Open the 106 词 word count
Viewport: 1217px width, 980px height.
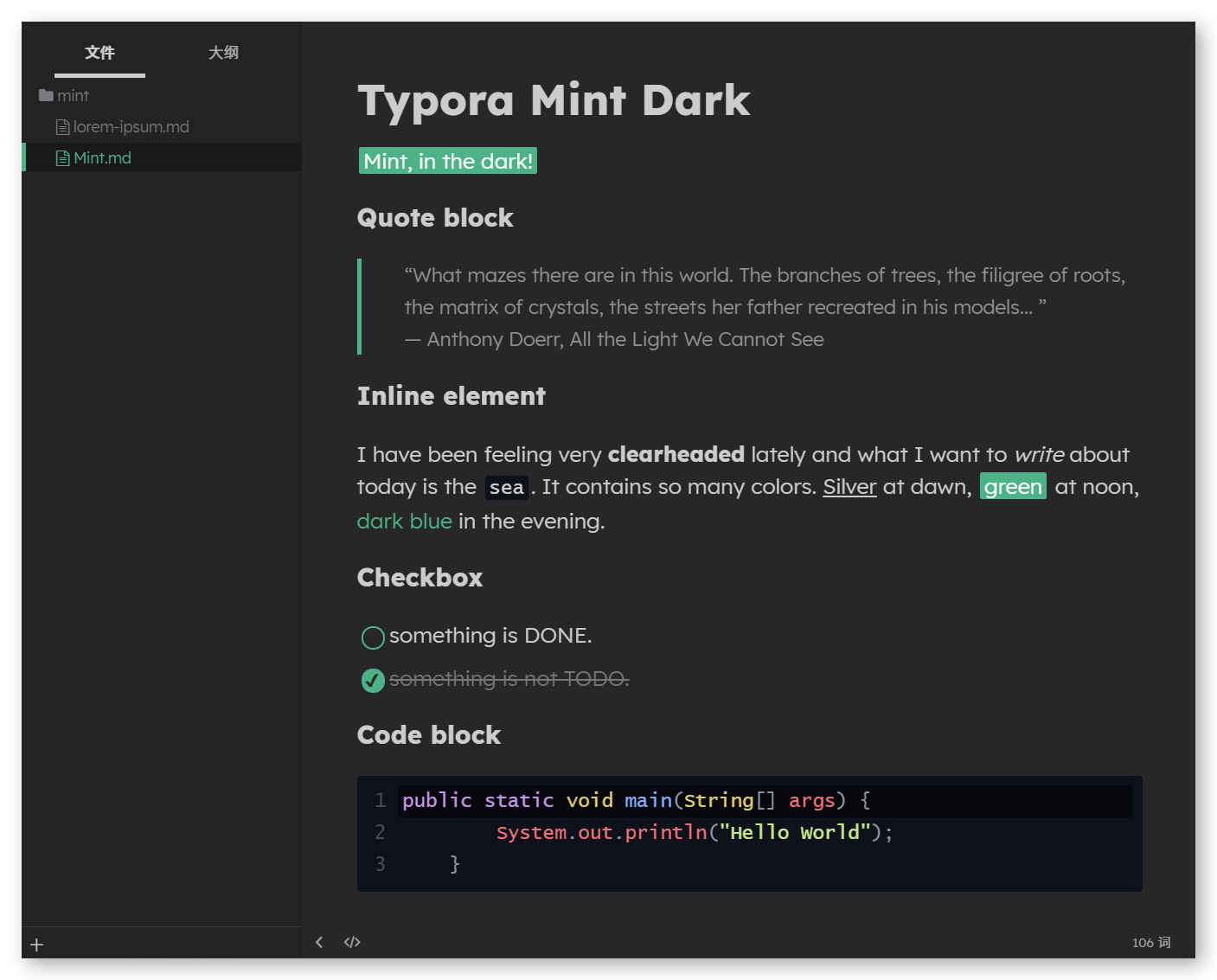click(1151, 942)
